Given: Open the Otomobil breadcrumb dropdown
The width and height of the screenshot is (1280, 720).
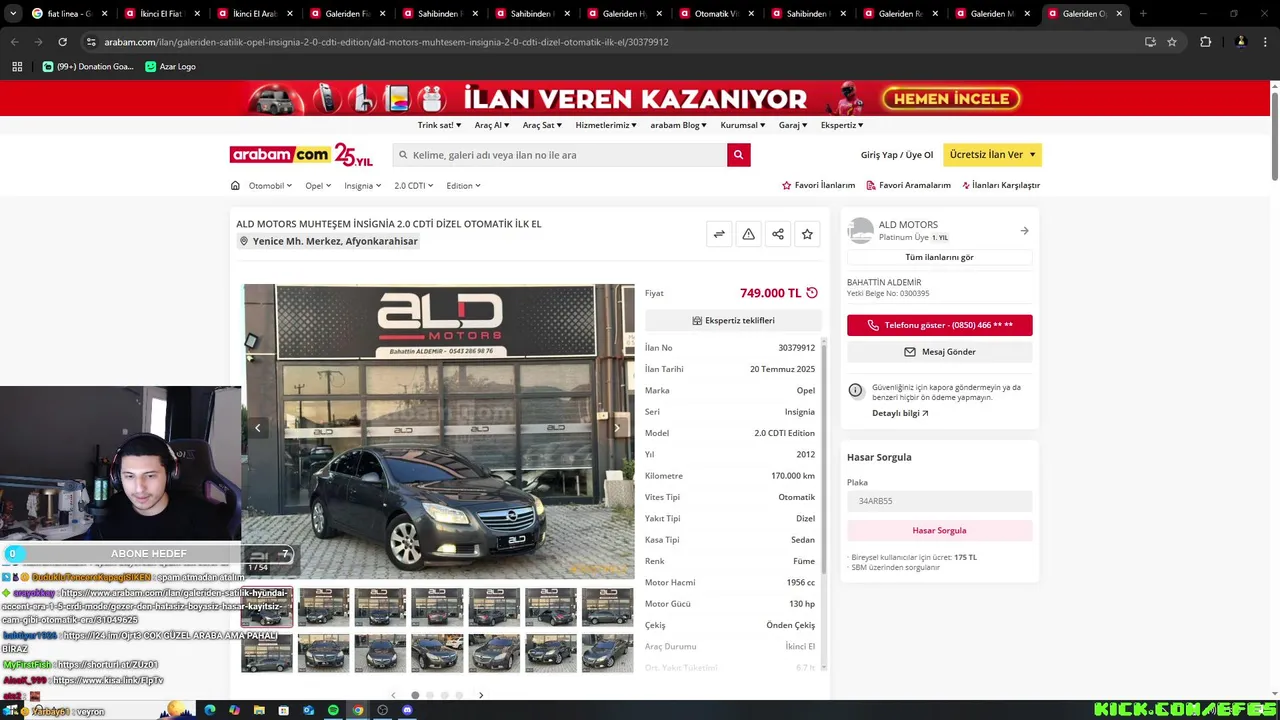Looking at the screenshot, I should pyautogui.click(x=270, y=185).
